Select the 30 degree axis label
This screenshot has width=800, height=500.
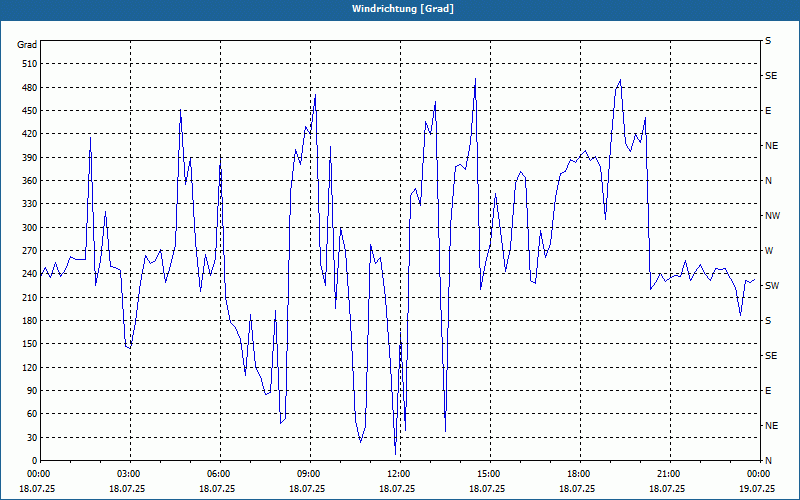(x=32, y=437)
